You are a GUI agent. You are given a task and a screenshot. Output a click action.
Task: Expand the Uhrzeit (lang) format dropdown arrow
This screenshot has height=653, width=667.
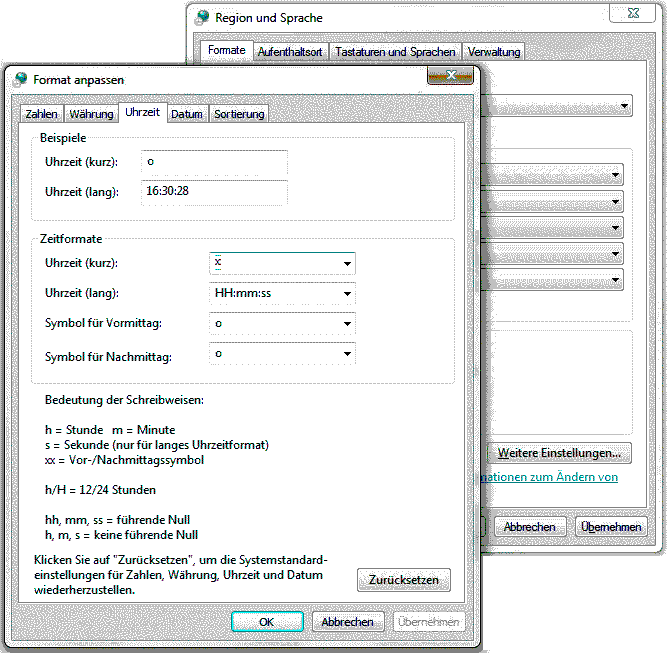346,294
